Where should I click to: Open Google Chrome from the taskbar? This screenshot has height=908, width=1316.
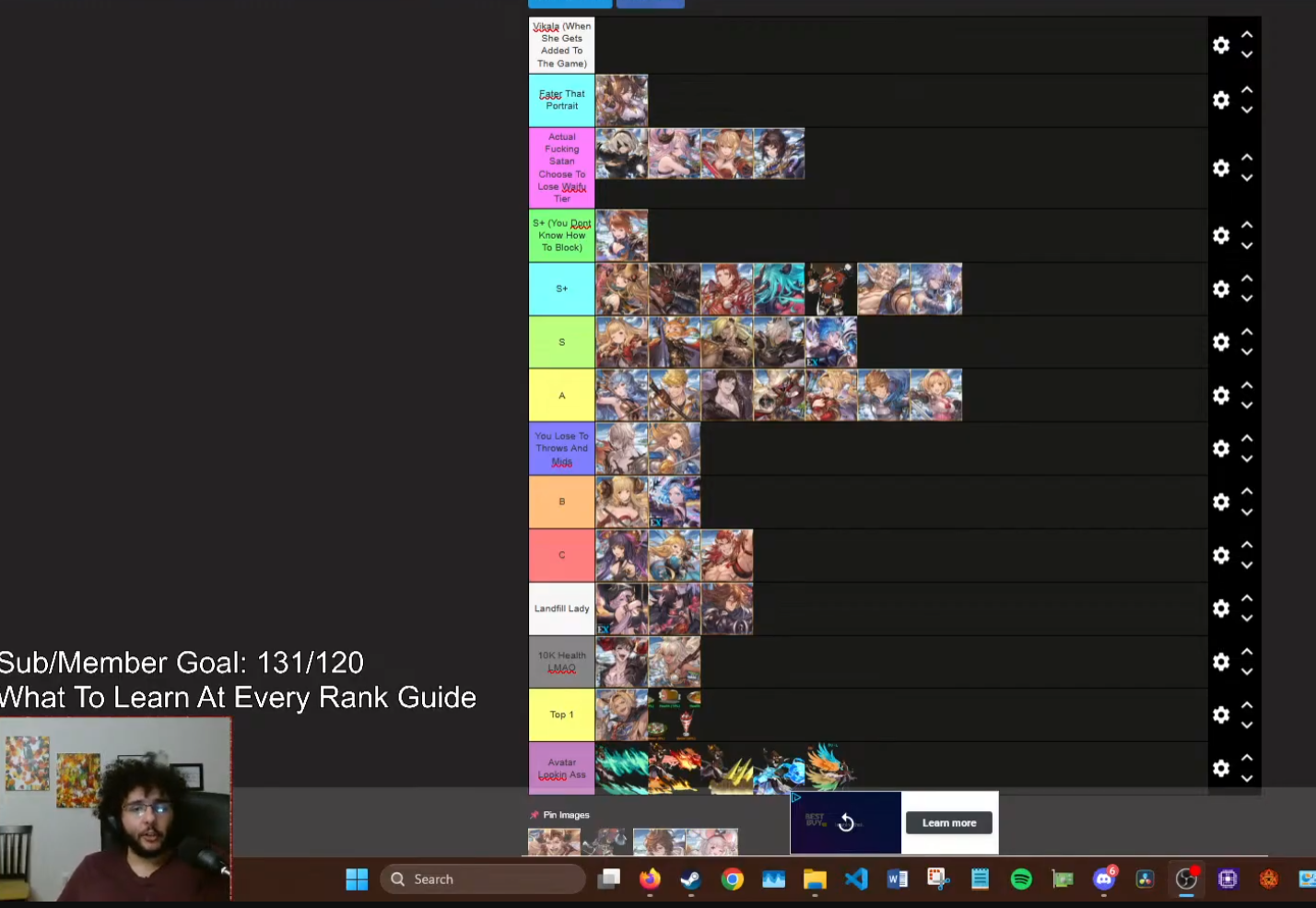[733, 879]
